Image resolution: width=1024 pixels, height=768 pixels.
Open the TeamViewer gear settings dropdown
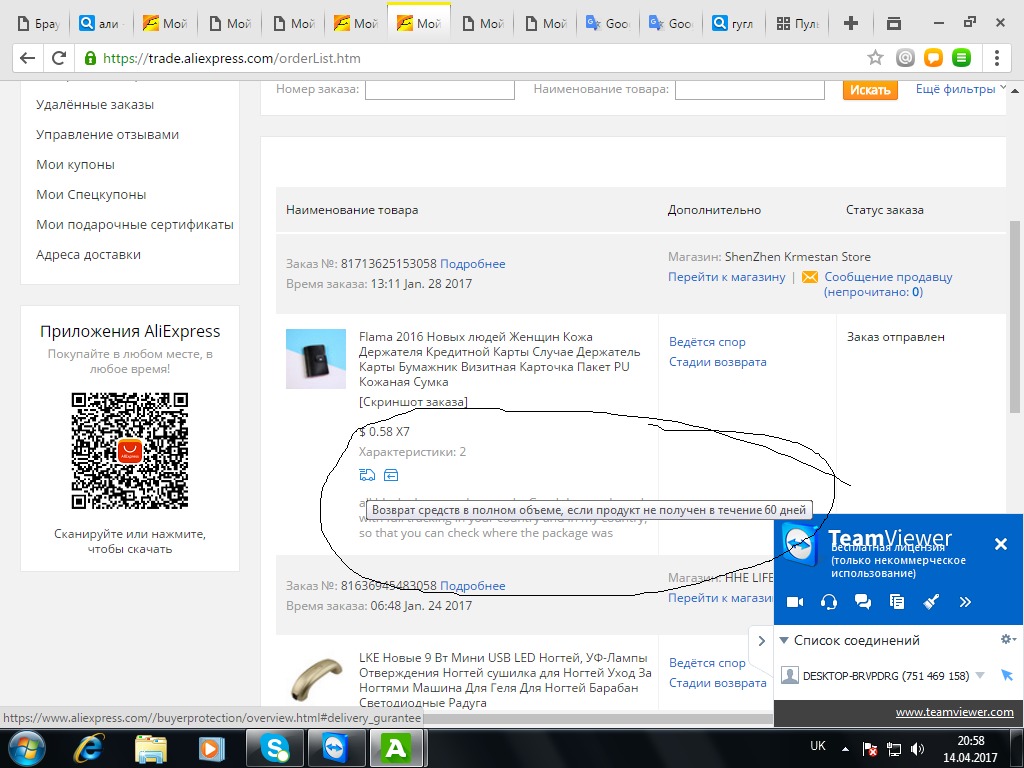[x=1008, y=639]
